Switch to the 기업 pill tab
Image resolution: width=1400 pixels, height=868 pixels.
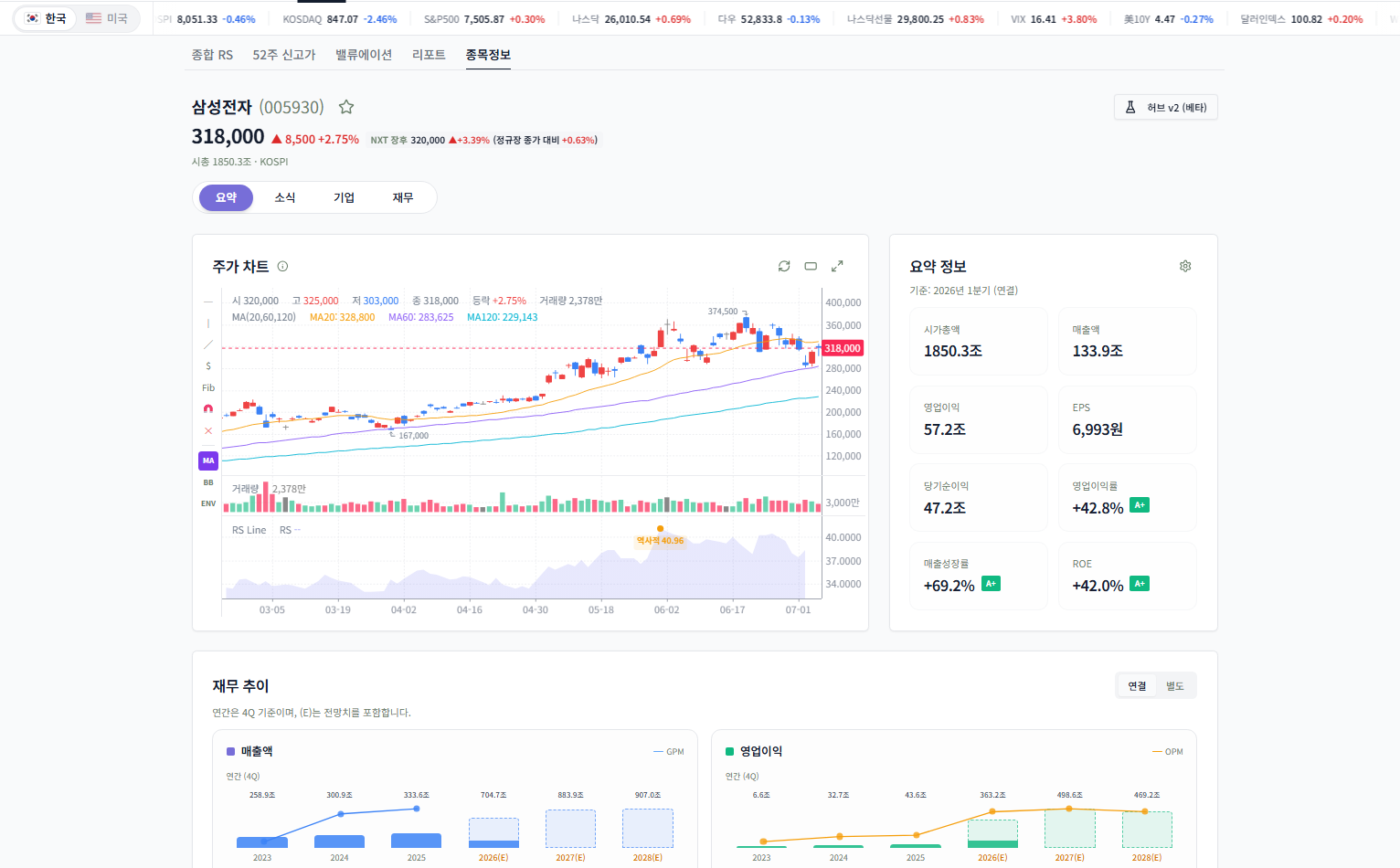tap(344, 197)
